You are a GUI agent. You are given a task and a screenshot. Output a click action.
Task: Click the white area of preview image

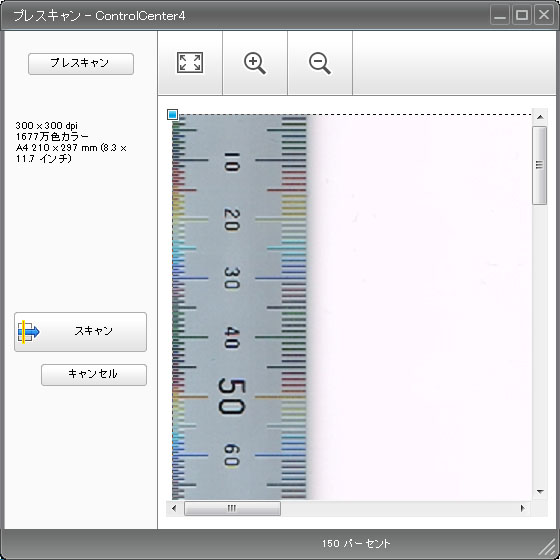pyautogui.click(x=421, y=307)
